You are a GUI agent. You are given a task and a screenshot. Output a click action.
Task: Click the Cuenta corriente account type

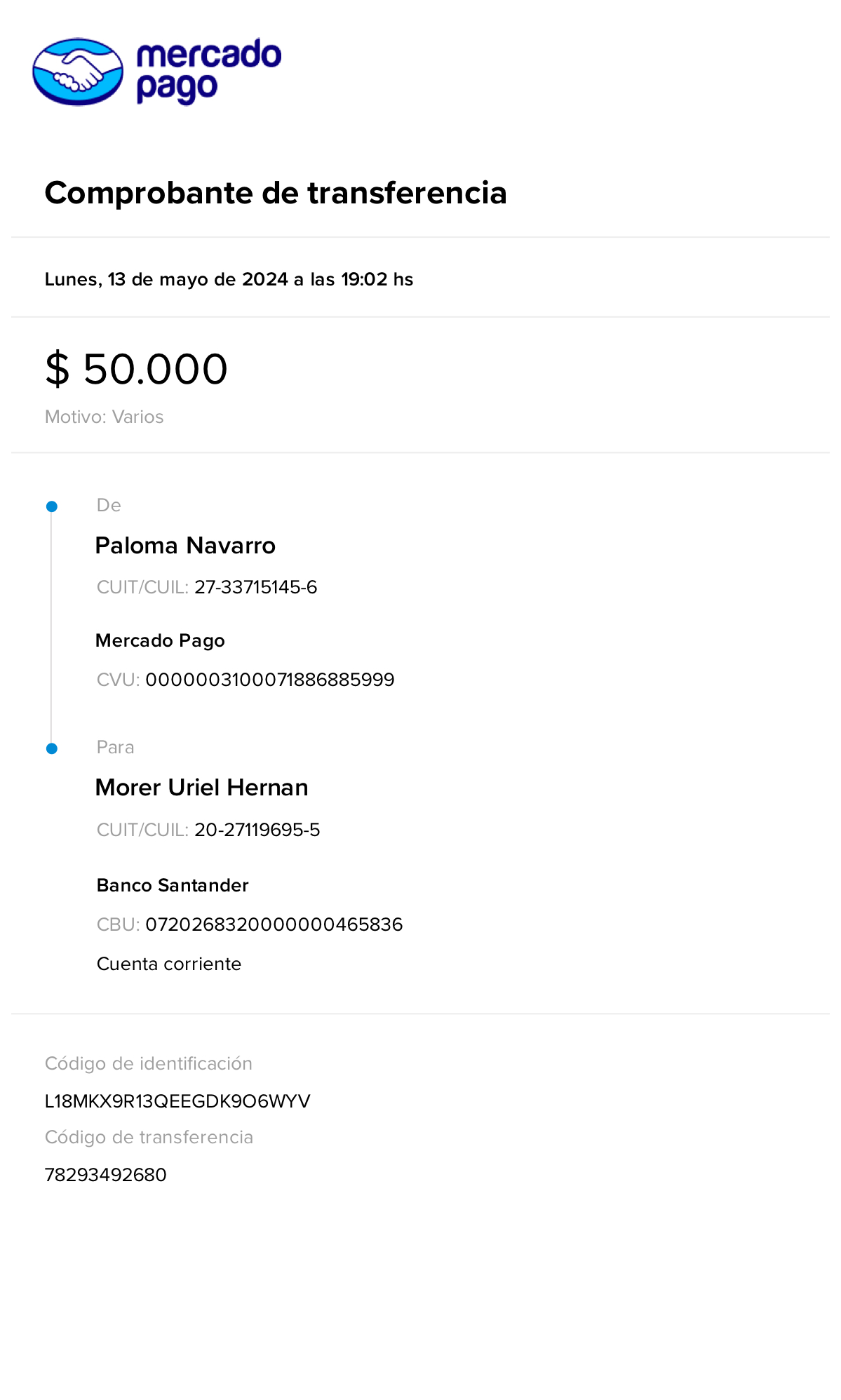click(169, 964)
